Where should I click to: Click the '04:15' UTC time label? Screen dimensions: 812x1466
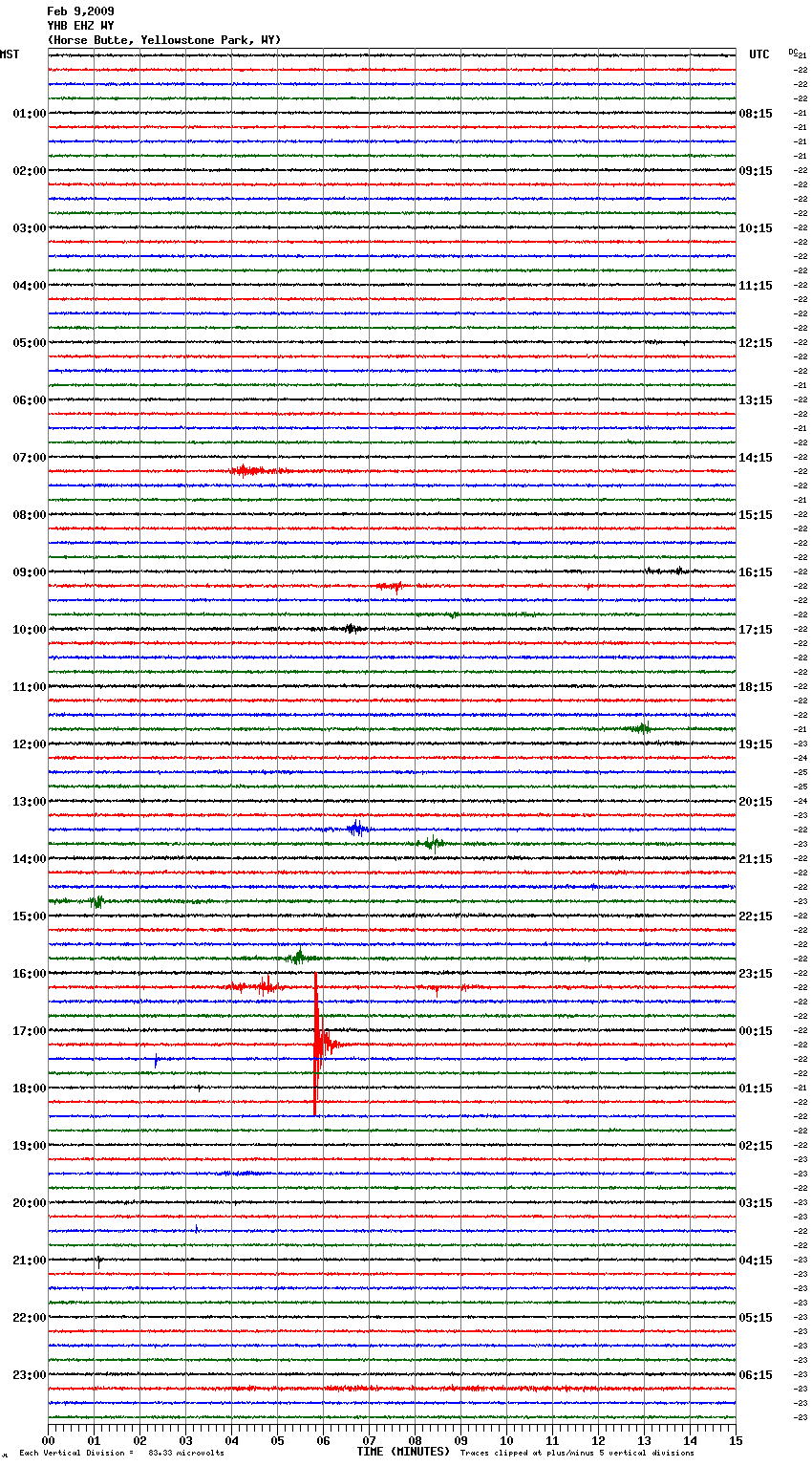756,1261
